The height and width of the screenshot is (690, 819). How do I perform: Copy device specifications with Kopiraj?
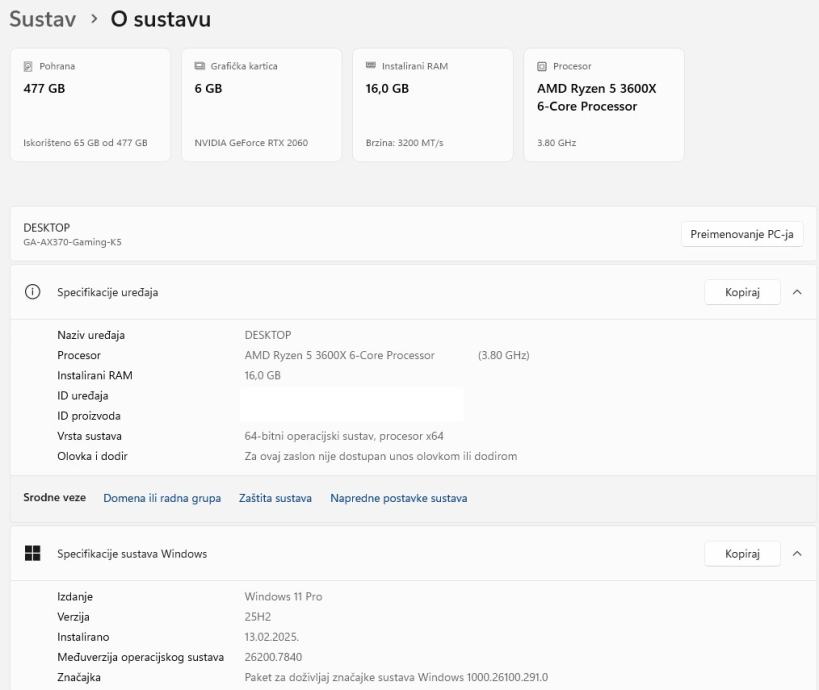pyautogui.click(x=742, y=293)
